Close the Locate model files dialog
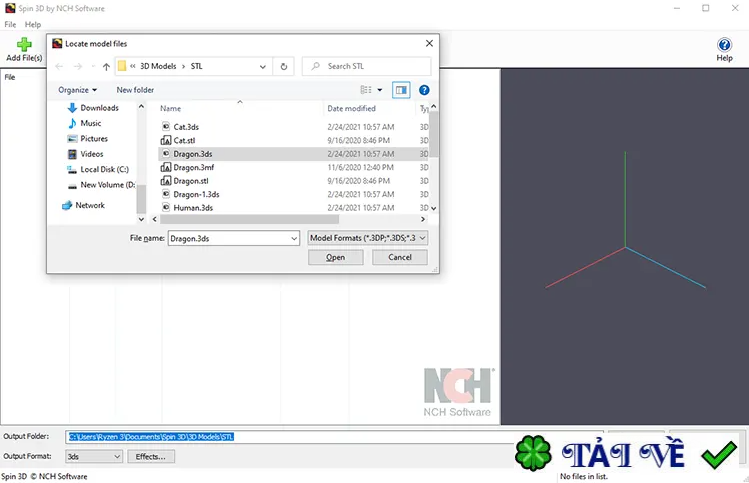Image resolution: width=749 pixels, height=483 pixels. pos(429,43)
